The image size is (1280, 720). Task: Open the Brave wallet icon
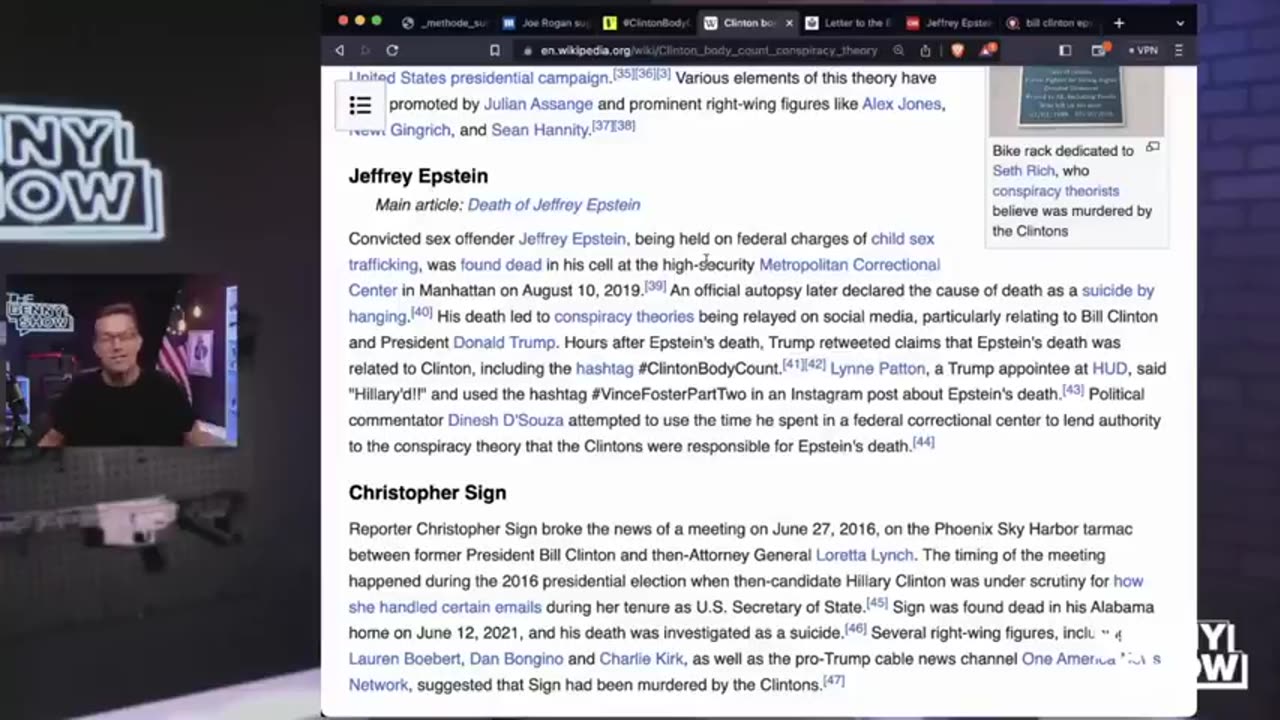[1099, 50]
